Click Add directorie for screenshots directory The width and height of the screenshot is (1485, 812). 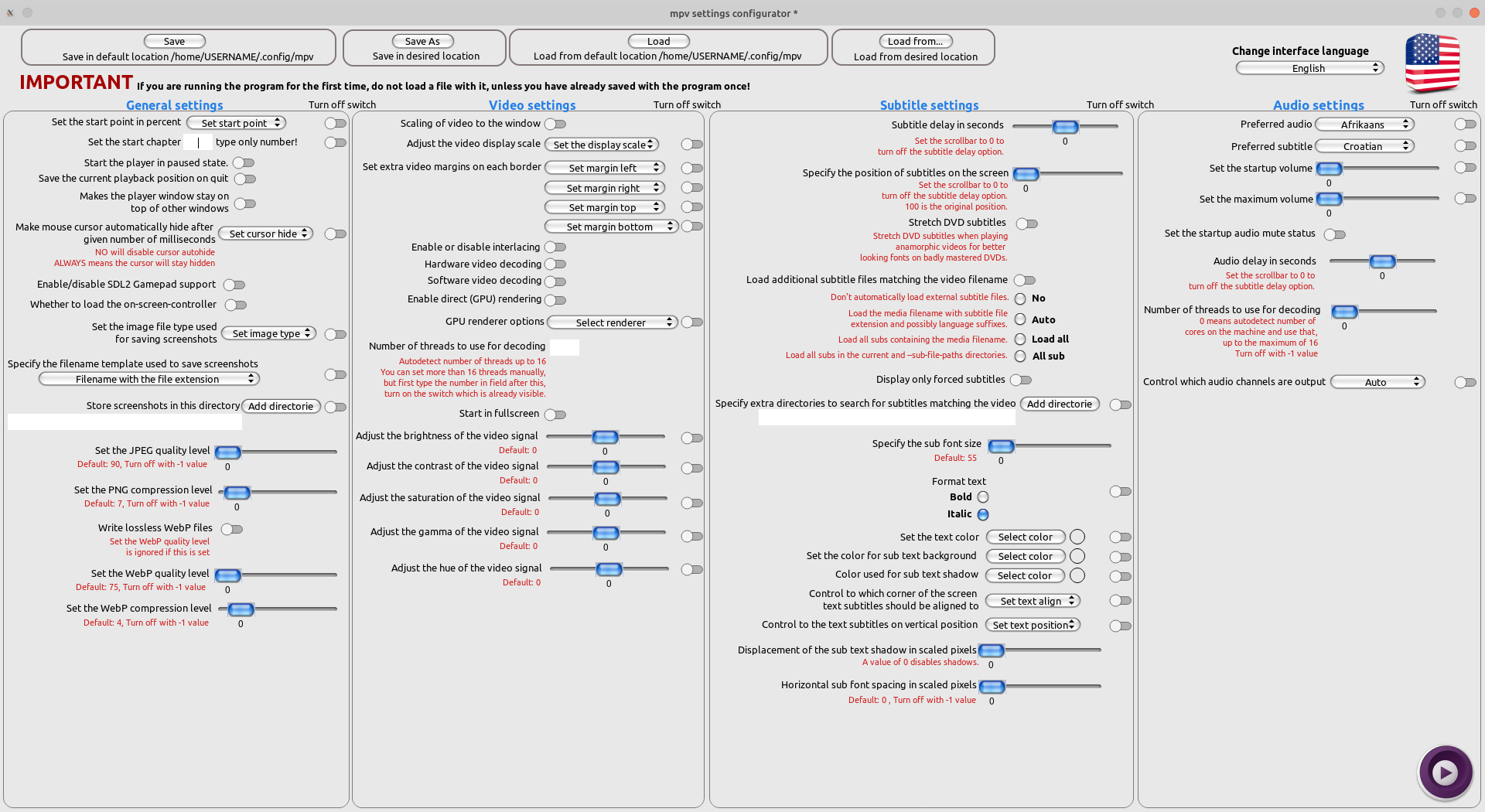point(281,406)
